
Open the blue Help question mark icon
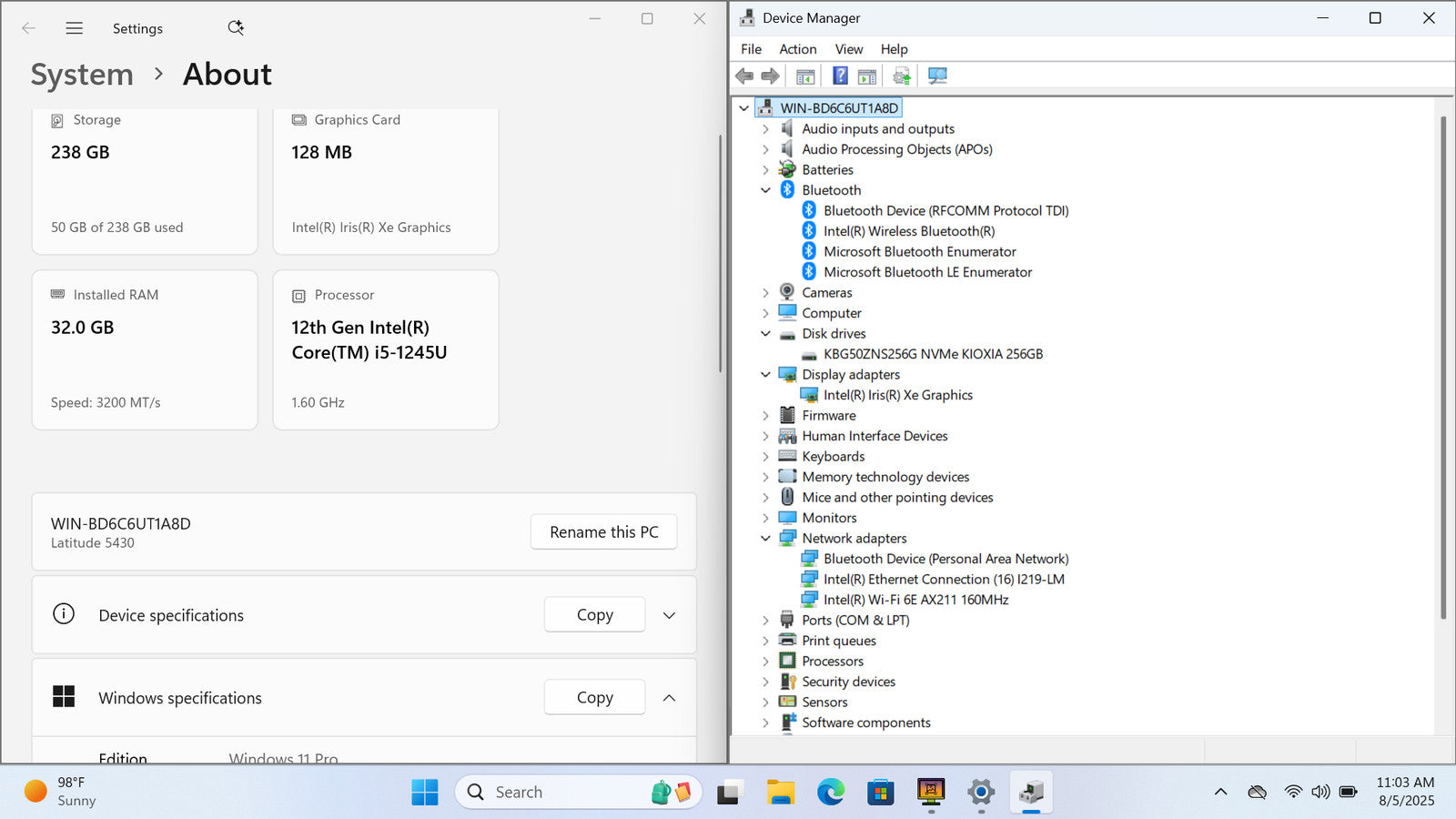[840, 76]
